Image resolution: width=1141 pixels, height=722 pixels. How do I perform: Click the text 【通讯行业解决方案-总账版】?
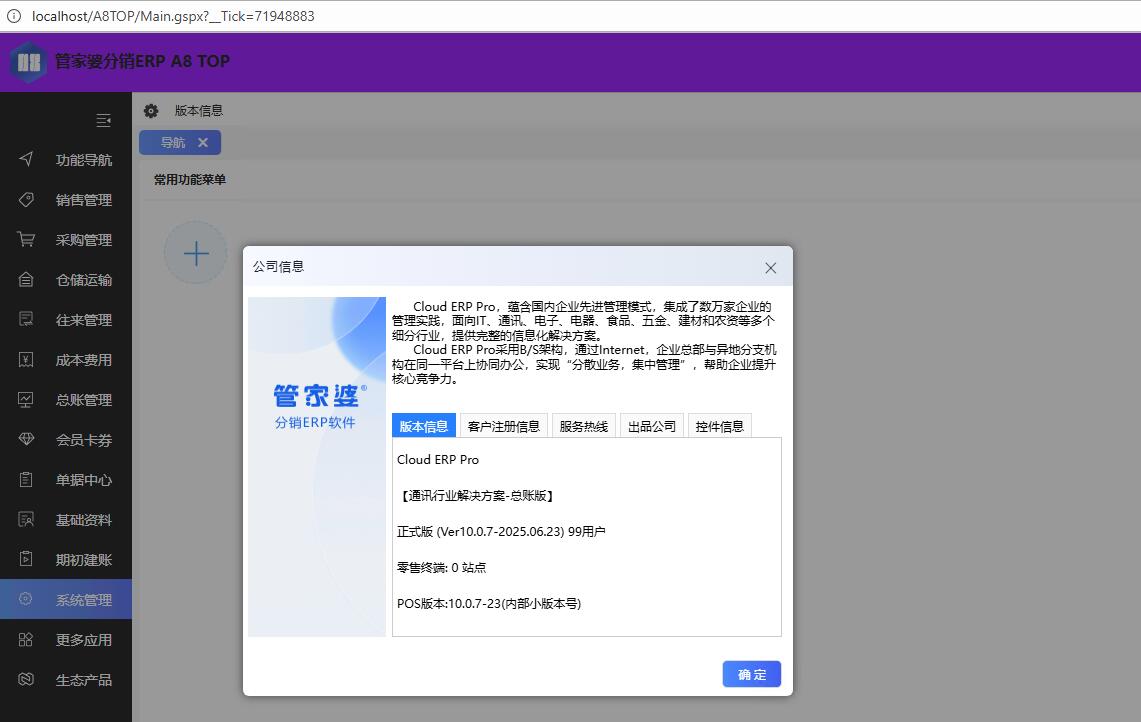pyautogui.click(x=478, y=496)
